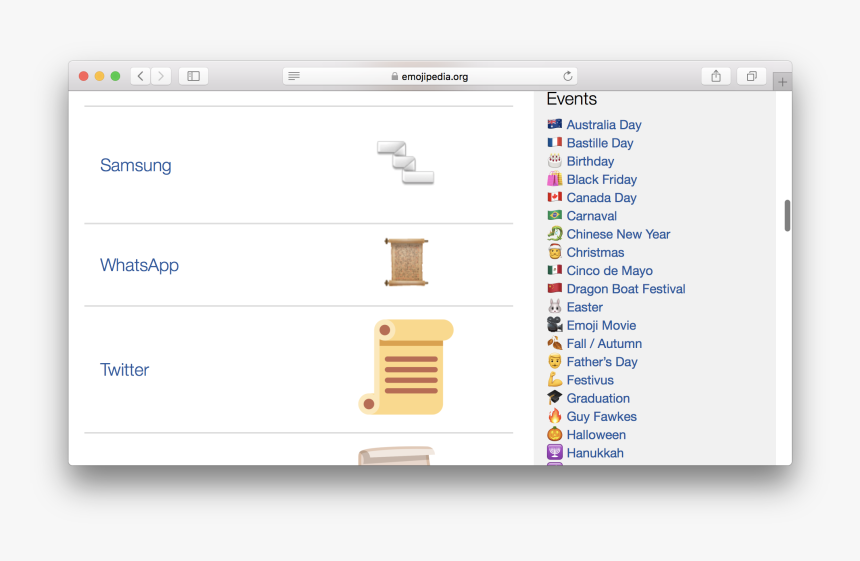Open the Chinese New Year link

618,234
